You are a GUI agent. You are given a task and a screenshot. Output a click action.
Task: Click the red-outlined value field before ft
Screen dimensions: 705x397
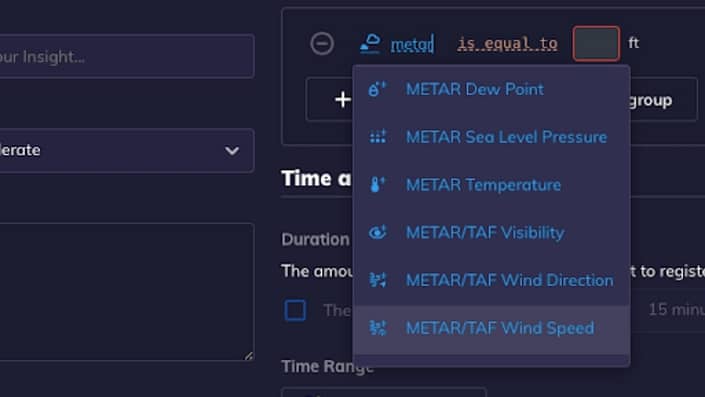(596, 44)
